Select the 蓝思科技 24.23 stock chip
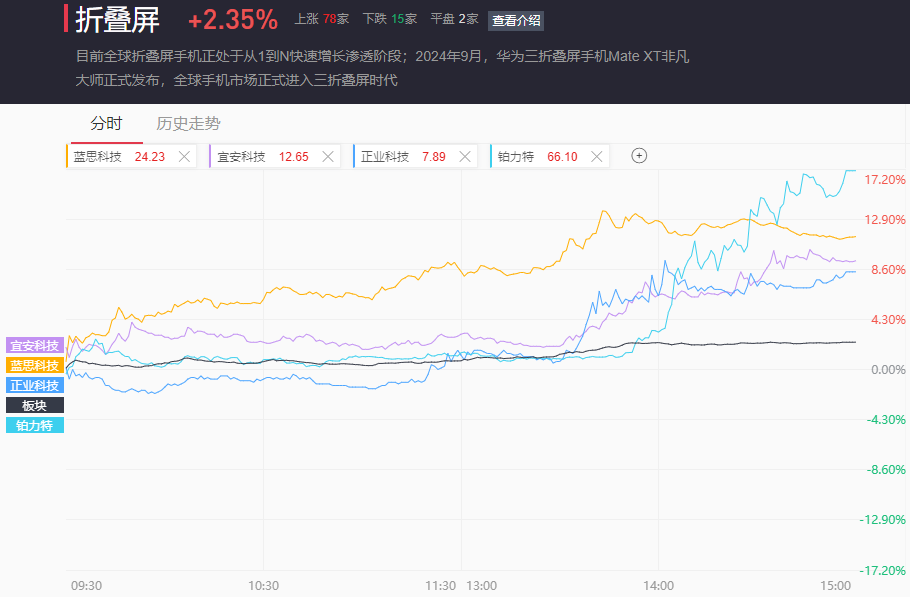910x597 pixels. [x=132, y=157]
